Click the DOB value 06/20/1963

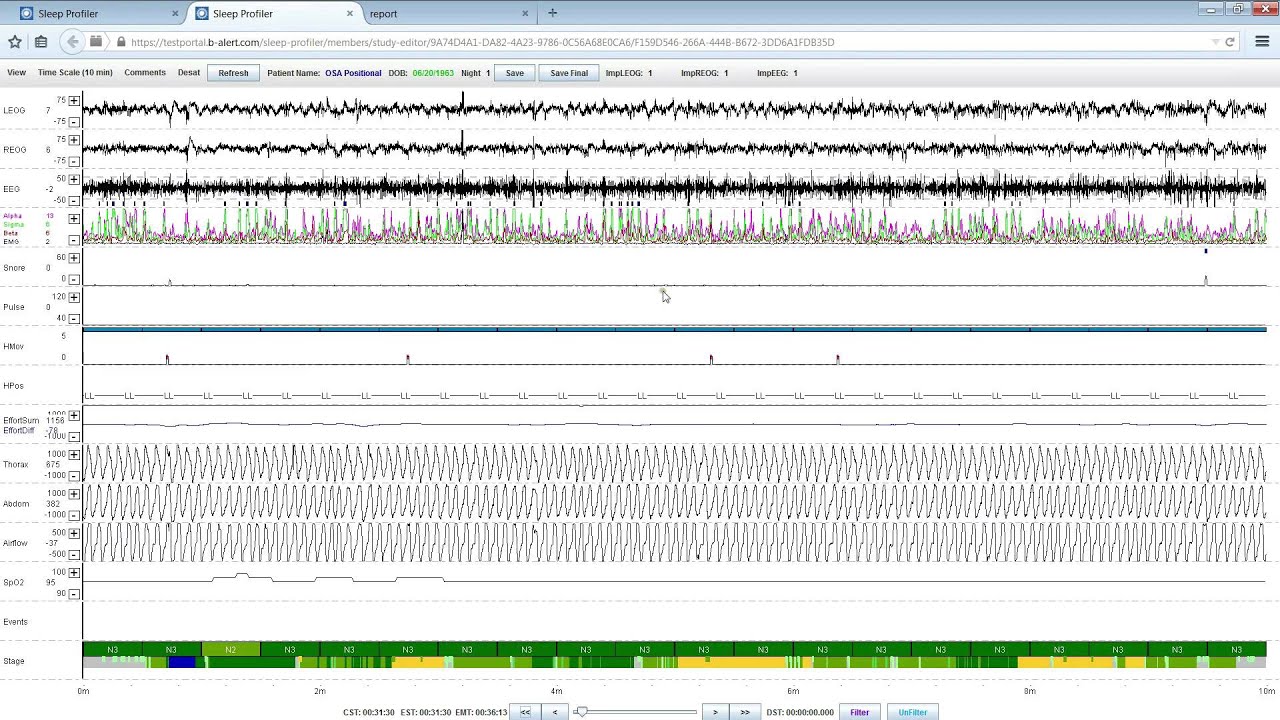click(433, 73)
